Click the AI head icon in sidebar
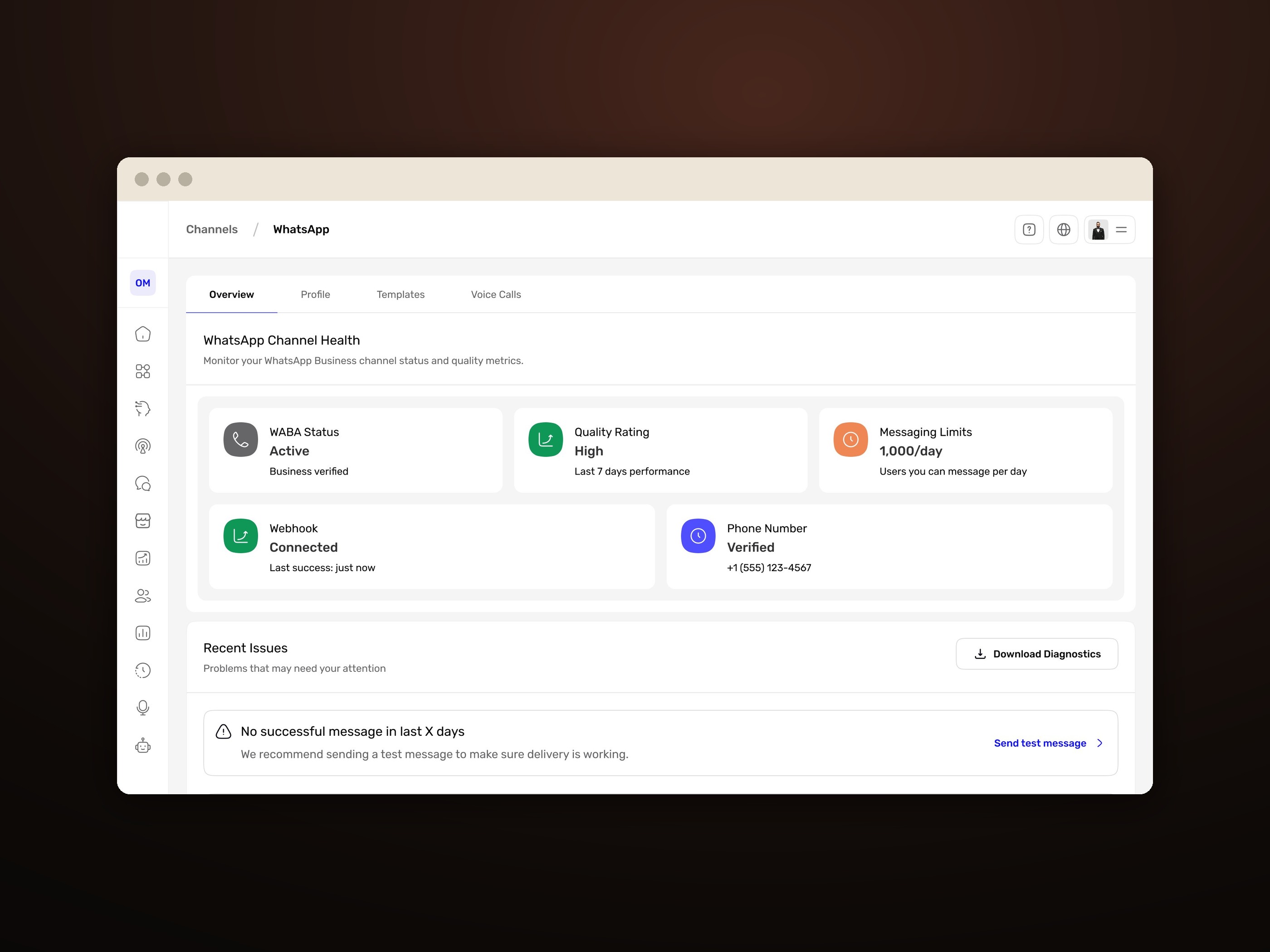Image resolution: width=1270 pixels, height=952 pixels. 142,408
